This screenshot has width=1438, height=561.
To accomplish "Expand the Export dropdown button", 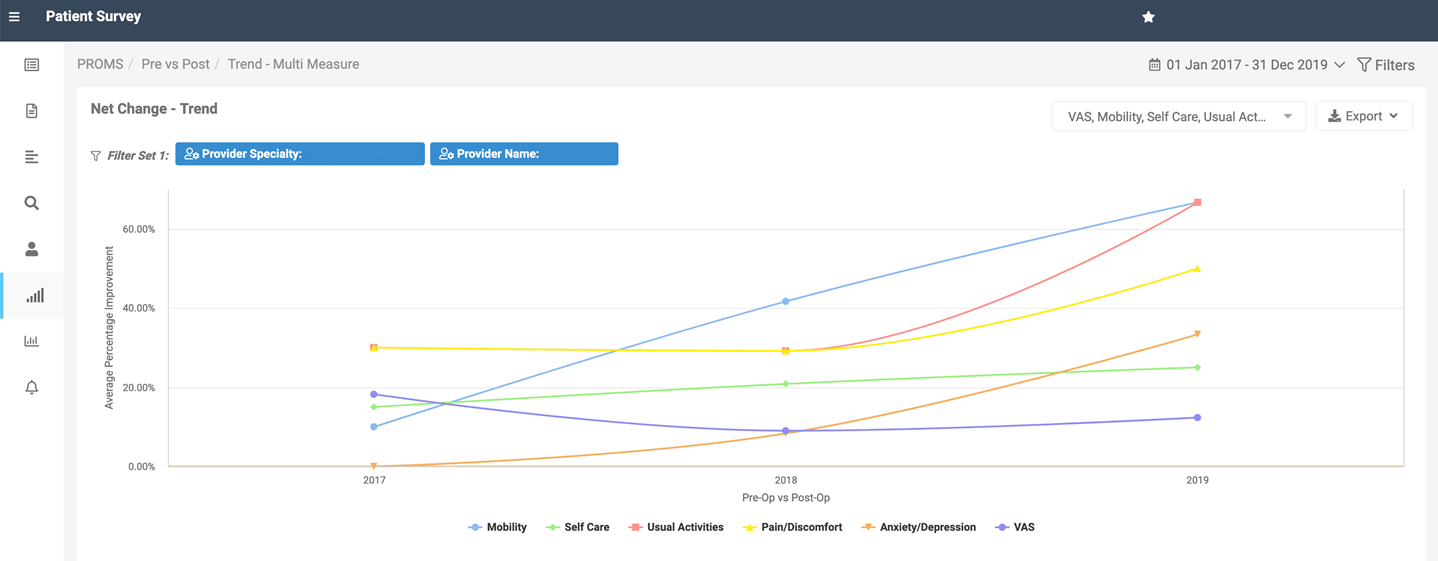I will (x=1363, y=117).
